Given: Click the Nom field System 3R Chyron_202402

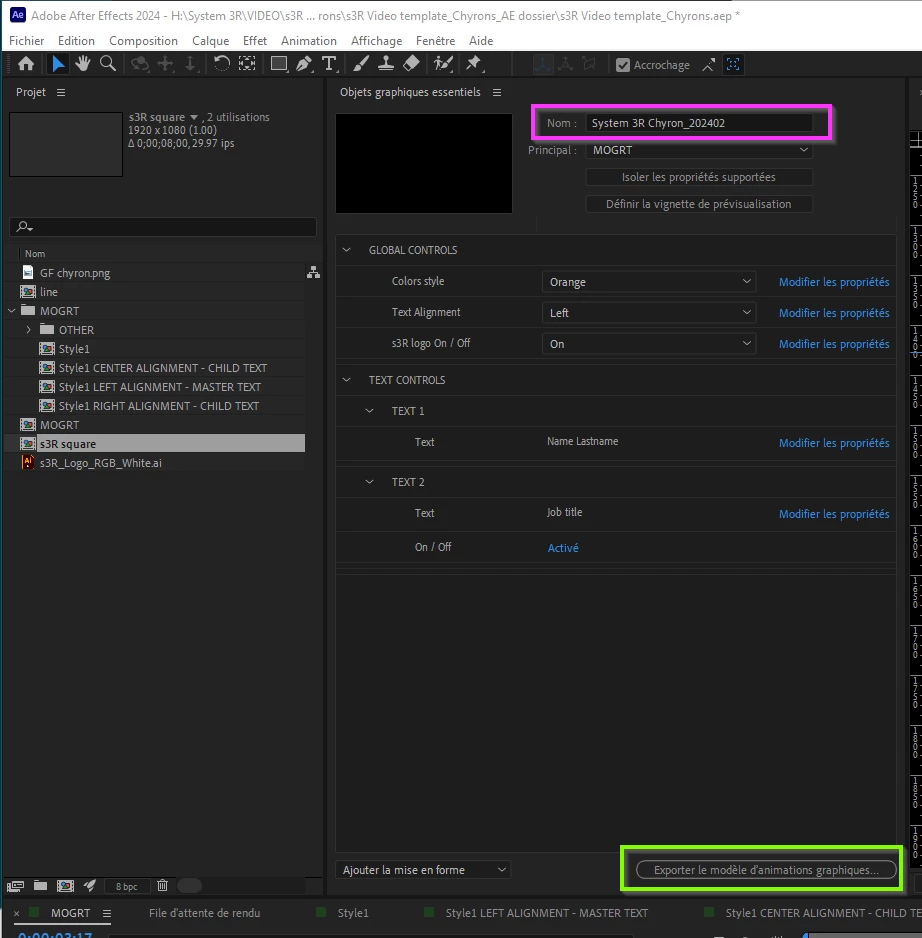Looking at the screenshot, I should (x=699, y=123).
